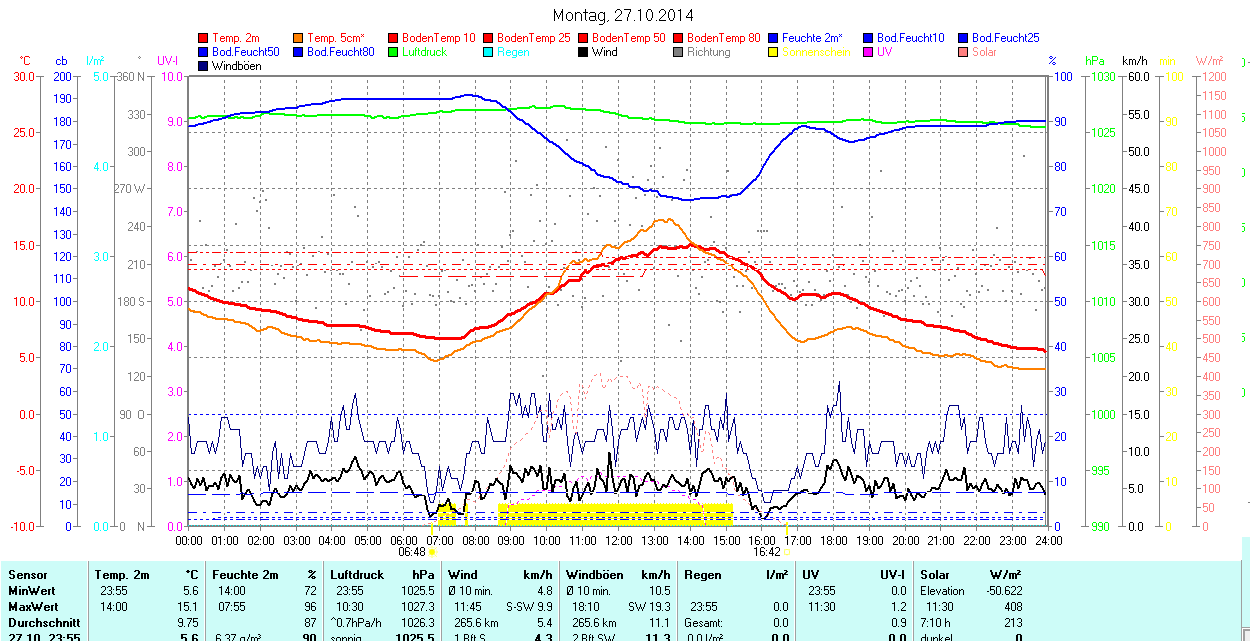Click the 12:00 time axis label
The height and width of the screenshot is (641, 1250).
(x=619, y=540)
